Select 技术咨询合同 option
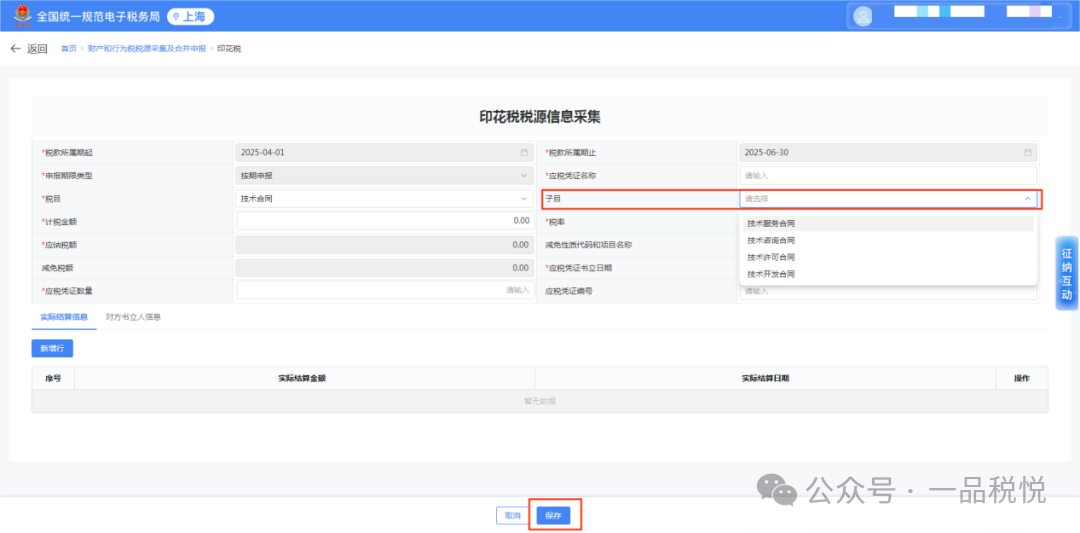1080x533 pixels. (771, 240)
